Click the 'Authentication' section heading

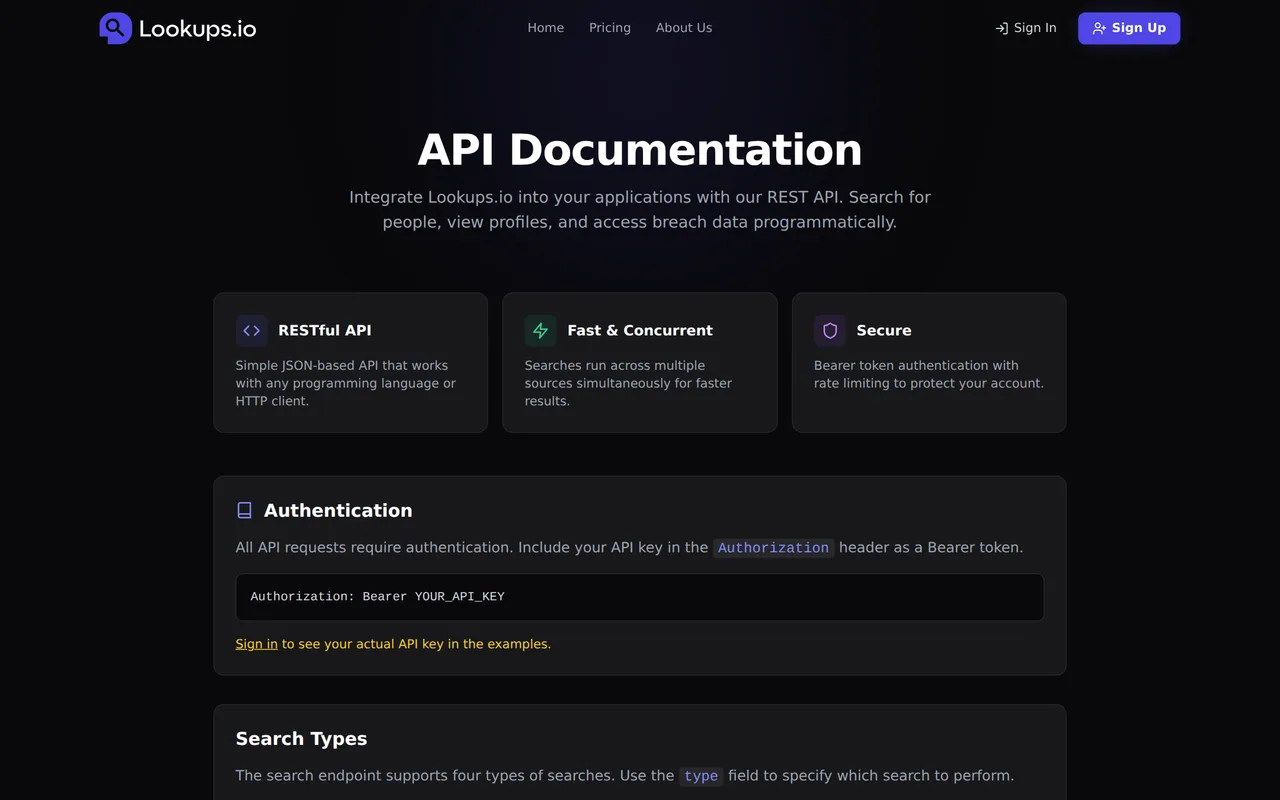[338, 511]
